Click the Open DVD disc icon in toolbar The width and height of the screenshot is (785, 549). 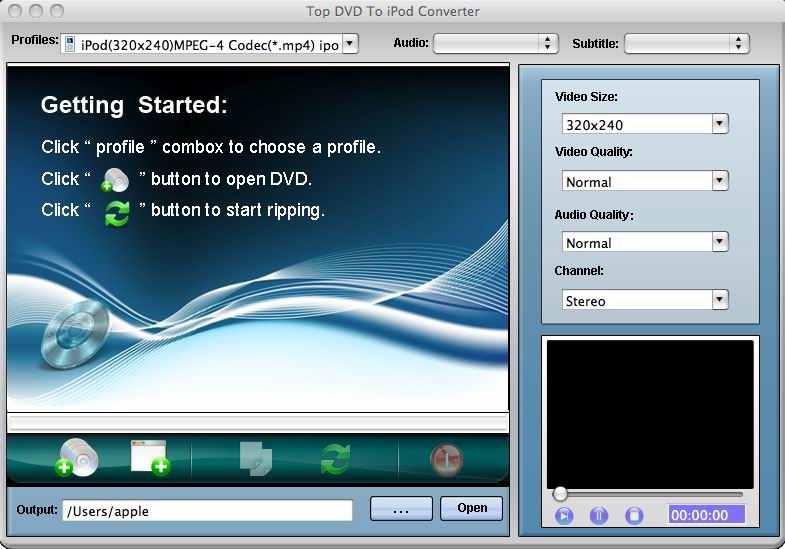click(x=77, y=457)
